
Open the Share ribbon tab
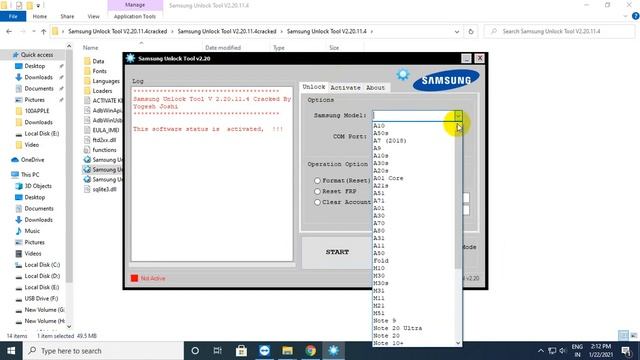(x=67, y=16)
